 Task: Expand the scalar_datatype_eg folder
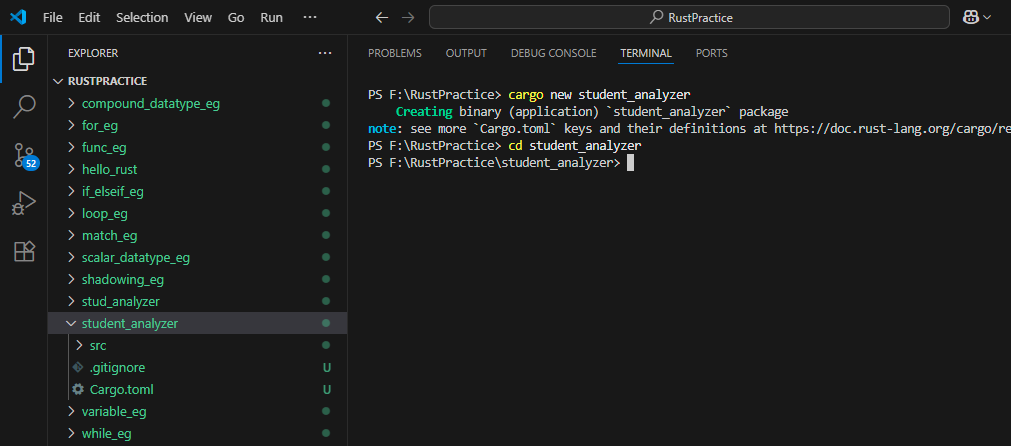pos(197,258)
